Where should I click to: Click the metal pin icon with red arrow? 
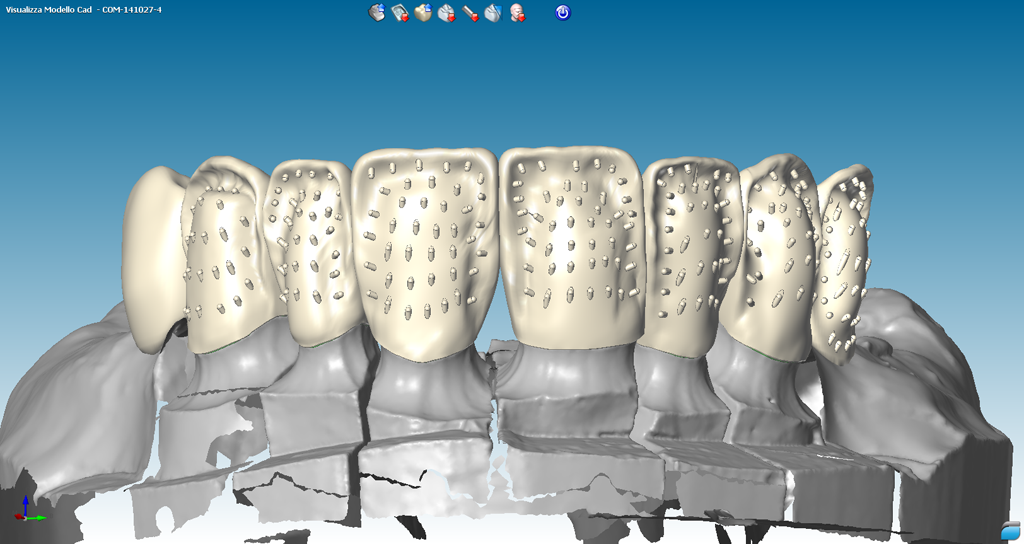tap(470, 12)
